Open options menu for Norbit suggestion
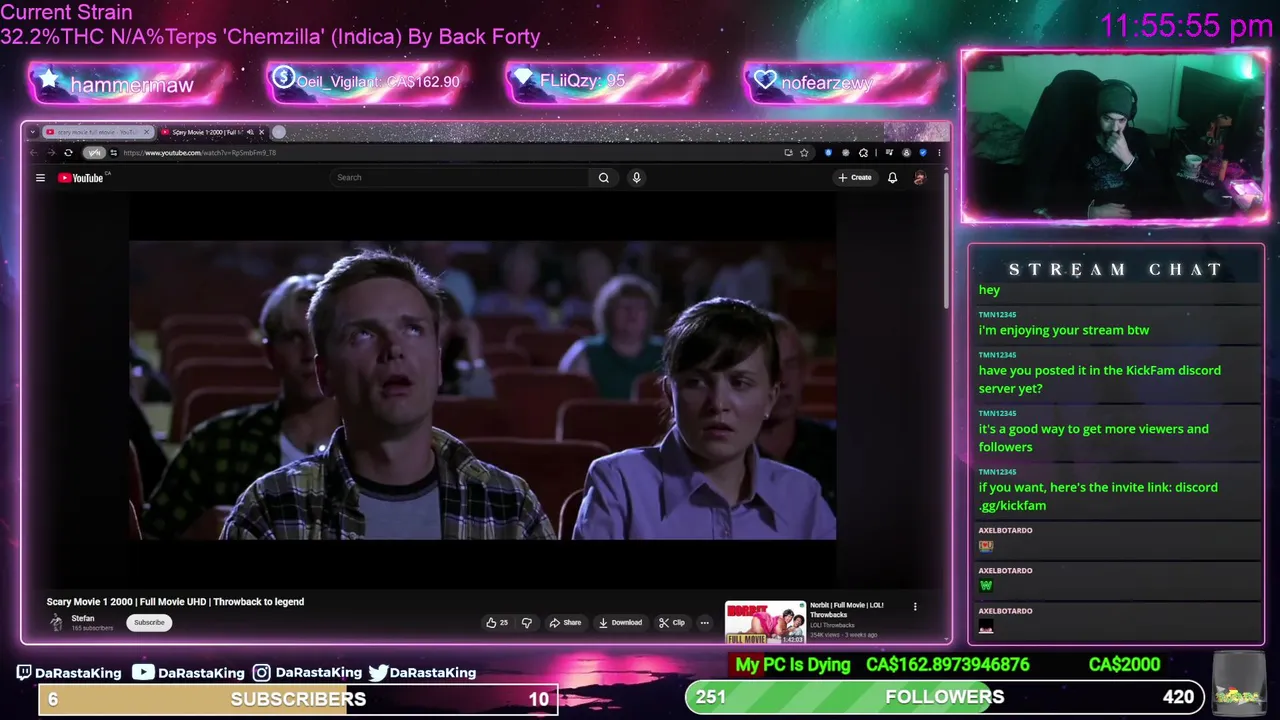The image size is (1280, 720). [915, 606]
